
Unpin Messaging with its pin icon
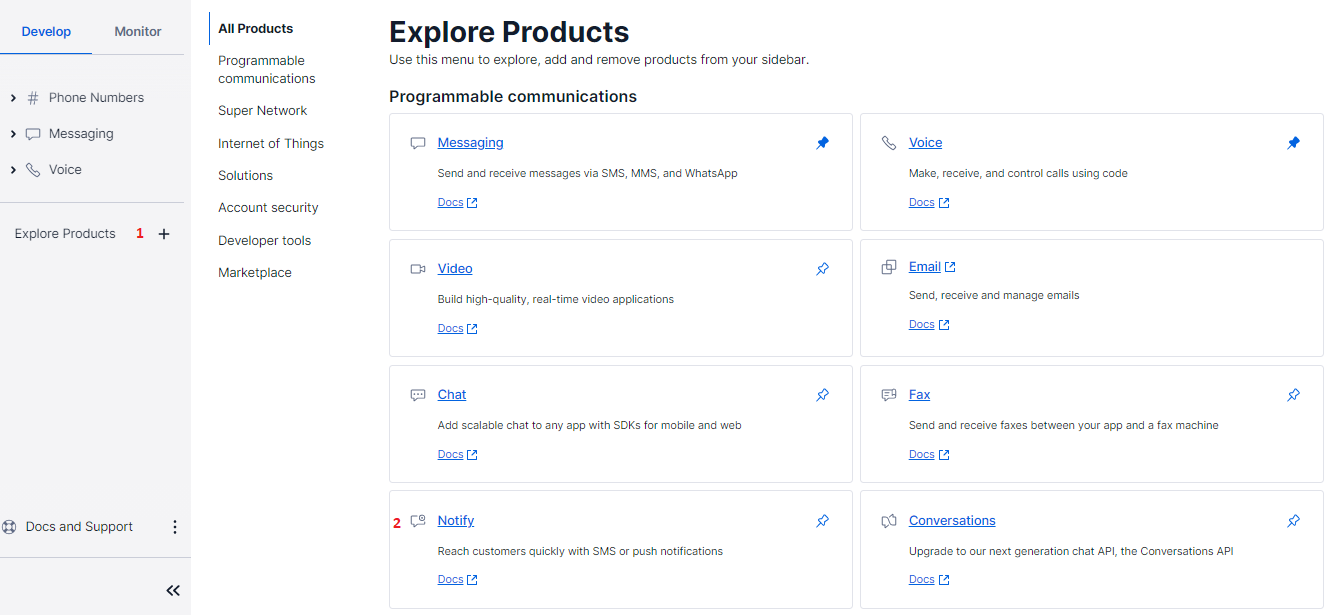tap(822, 143)
